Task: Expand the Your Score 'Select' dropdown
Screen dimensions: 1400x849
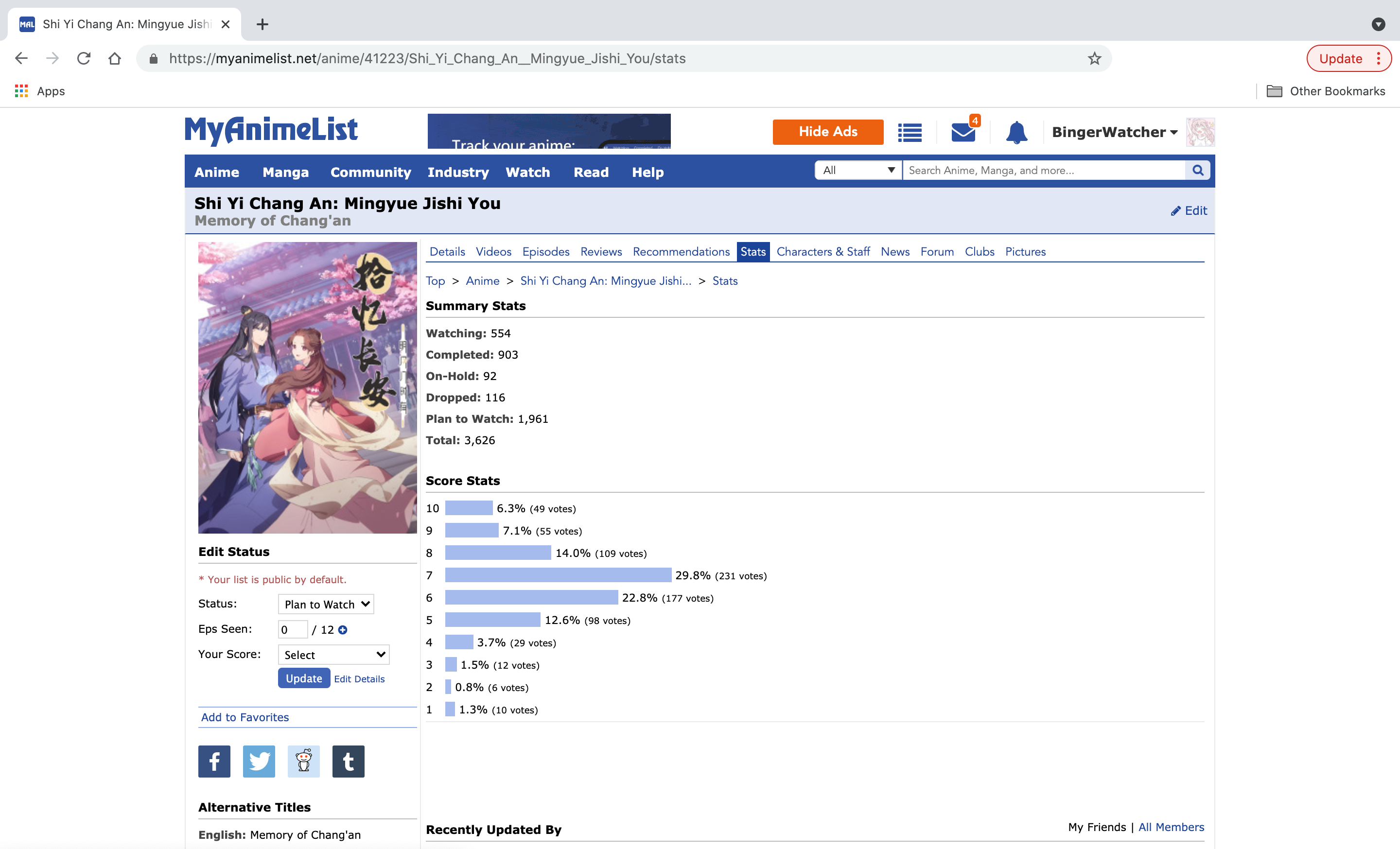Action: point(333,655)
